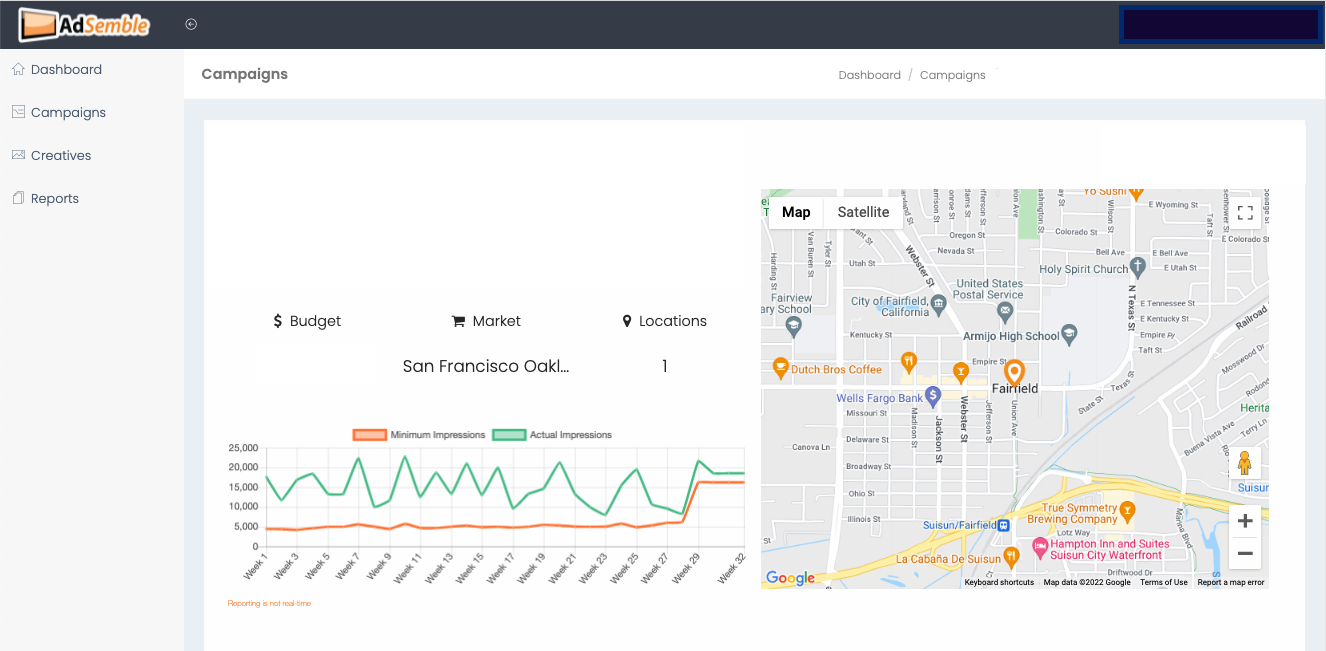Click the dollar Budget icon

click(x=278, y=321)
